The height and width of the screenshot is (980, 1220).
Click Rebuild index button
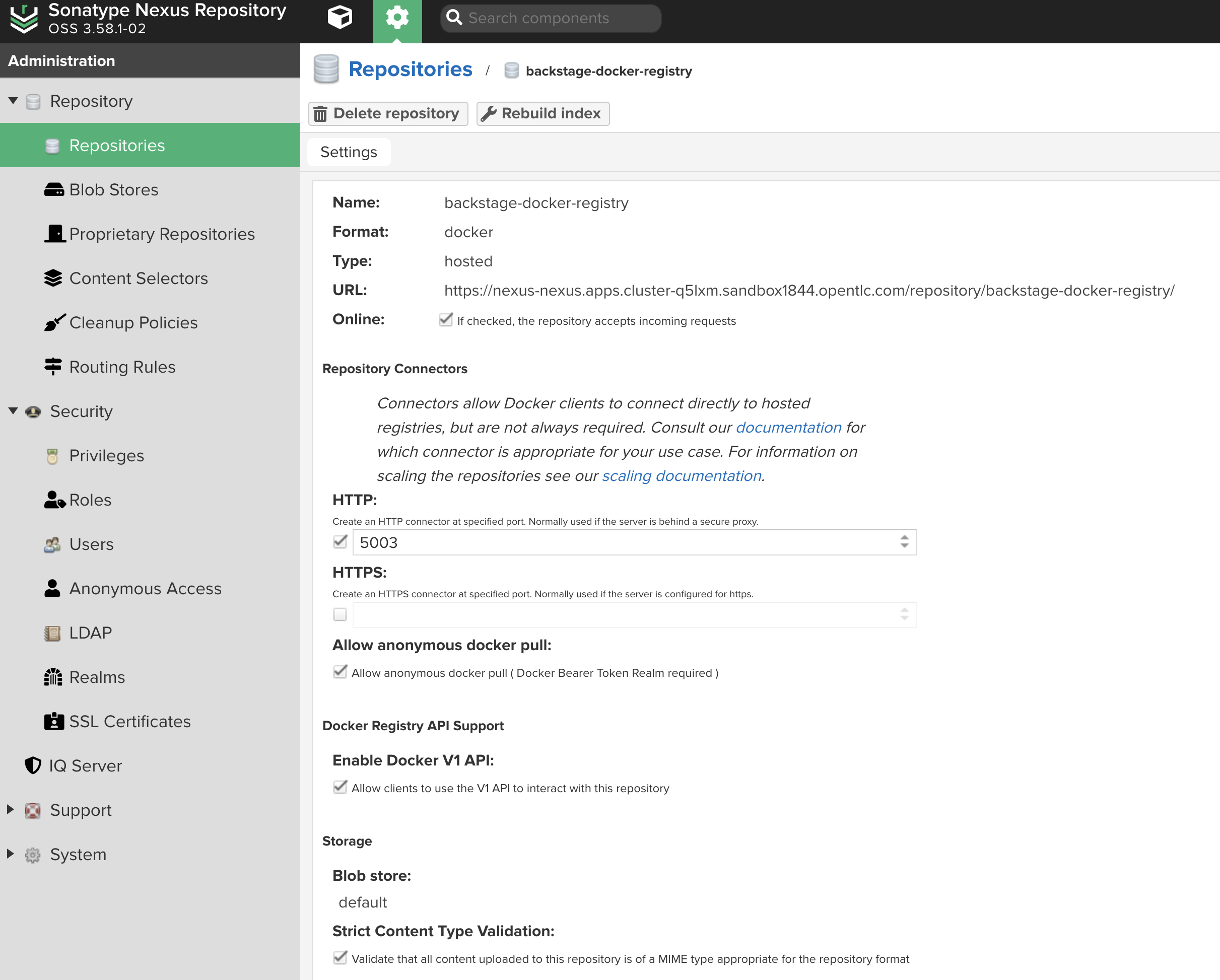543,114
